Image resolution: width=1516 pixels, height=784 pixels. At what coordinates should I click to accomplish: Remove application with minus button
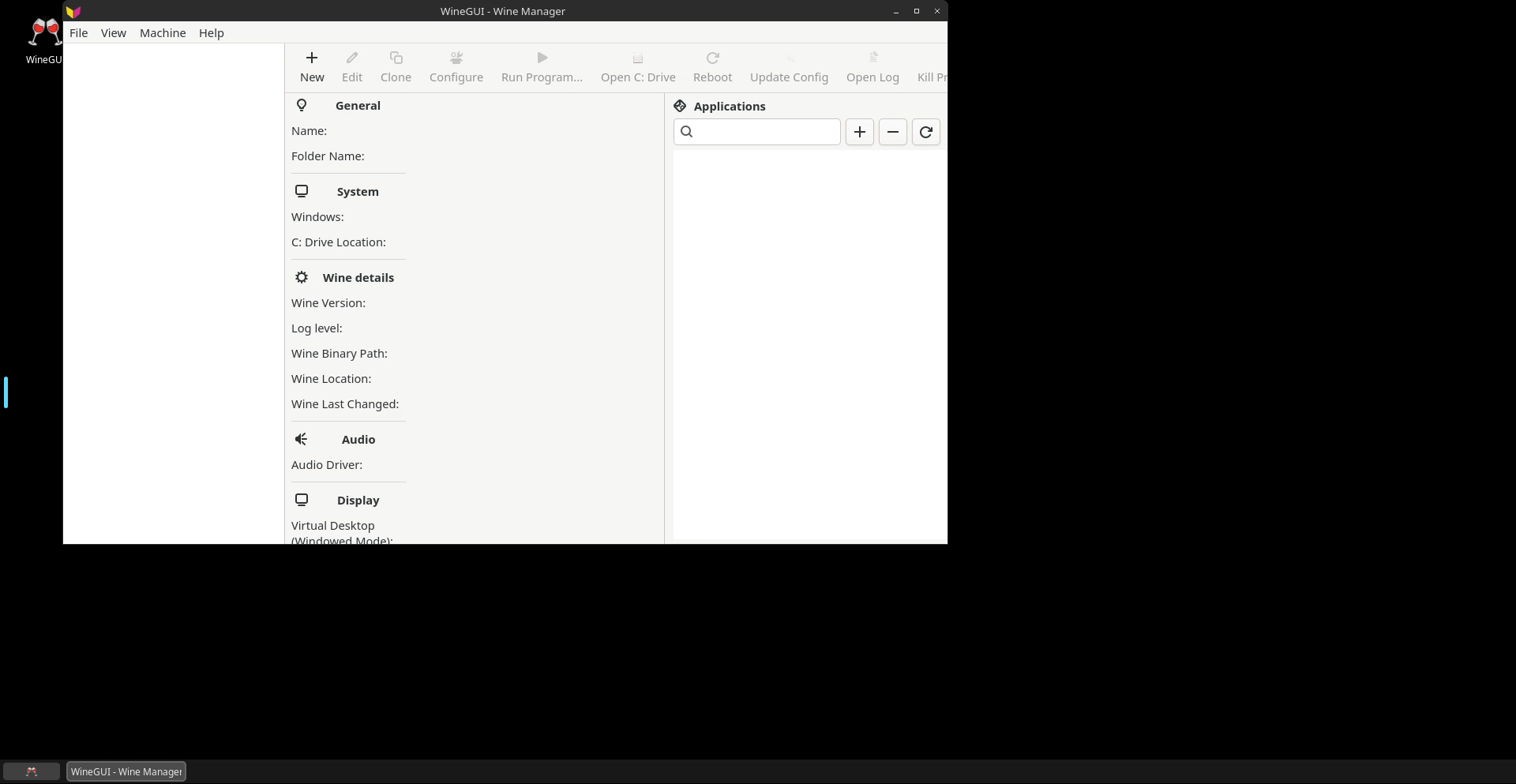[x=892, y=132]
